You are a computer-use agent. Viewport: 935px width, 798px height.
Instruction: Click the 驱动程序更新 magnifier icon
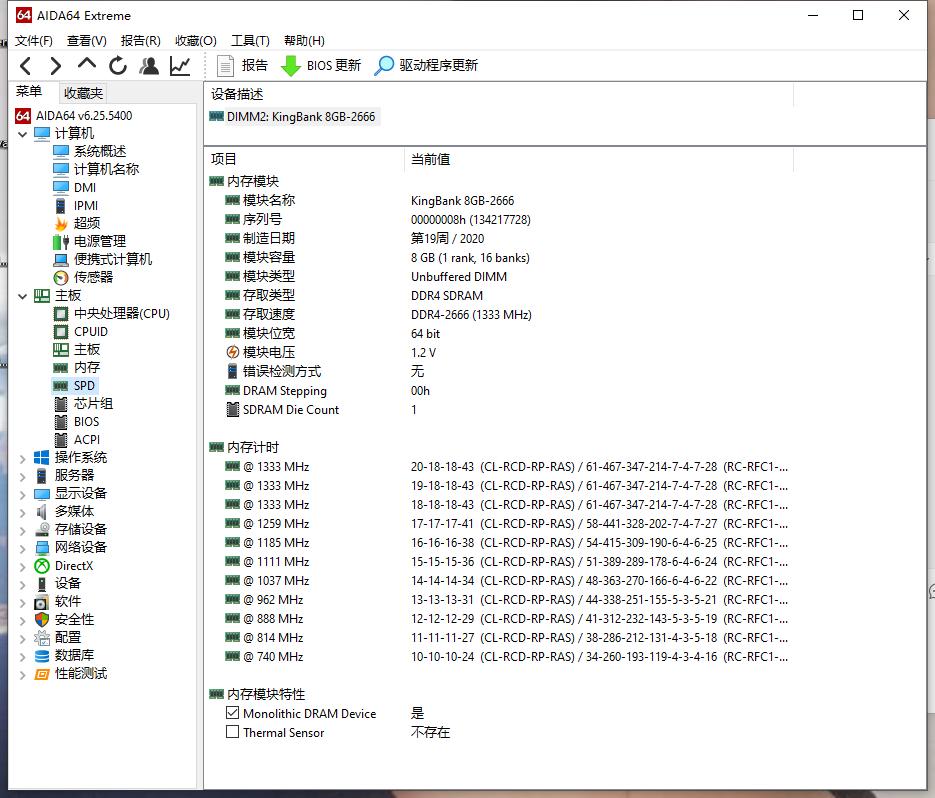tap(384, 66)
